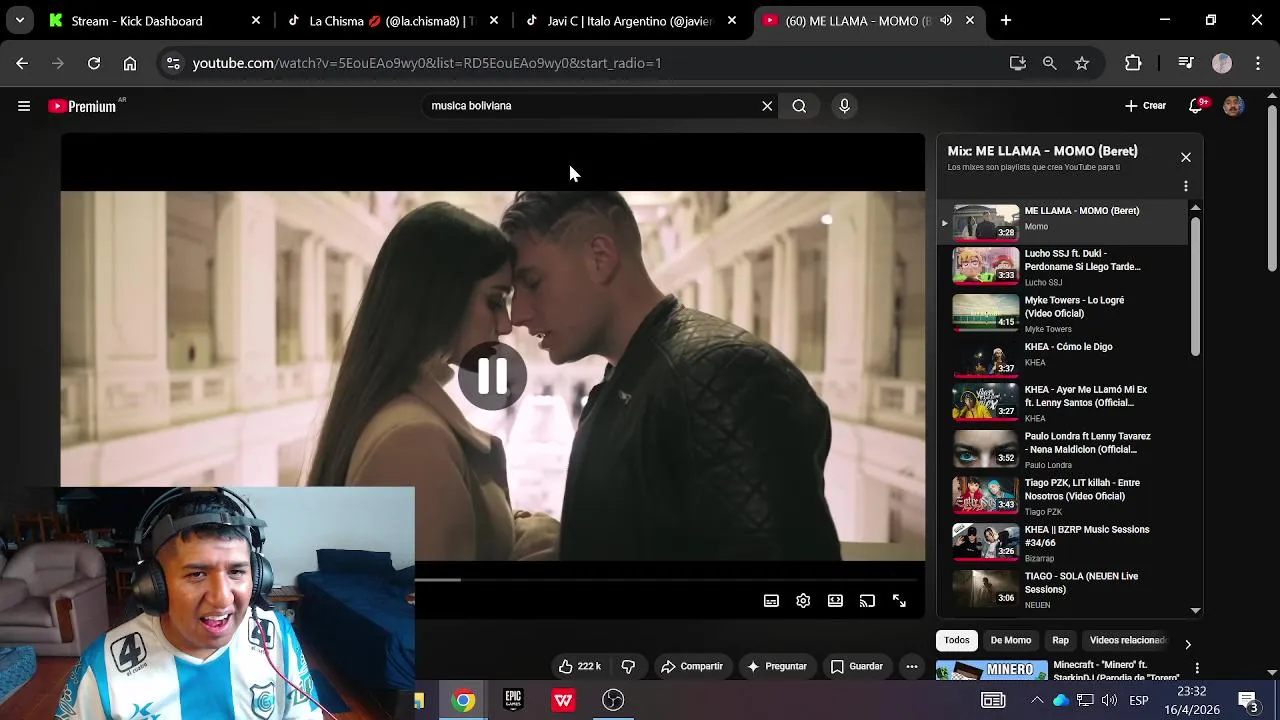Open a new browser tab
The image size is (1280, 720).
[1006, 20]
